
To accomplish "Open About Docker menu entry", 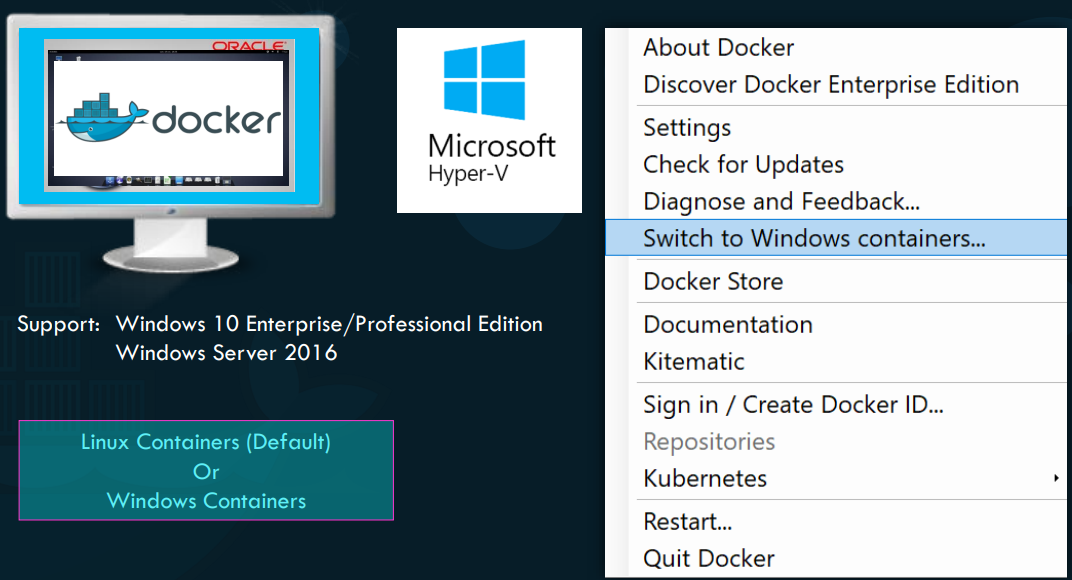I will pos(835,48).
